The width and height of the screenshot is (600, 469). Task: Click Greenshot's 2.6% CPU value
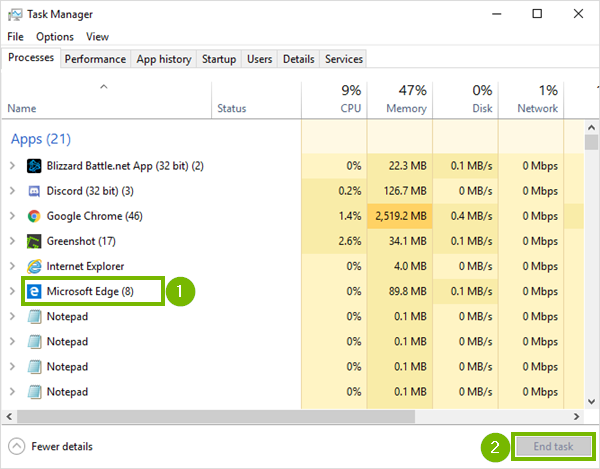pos(349,241)
